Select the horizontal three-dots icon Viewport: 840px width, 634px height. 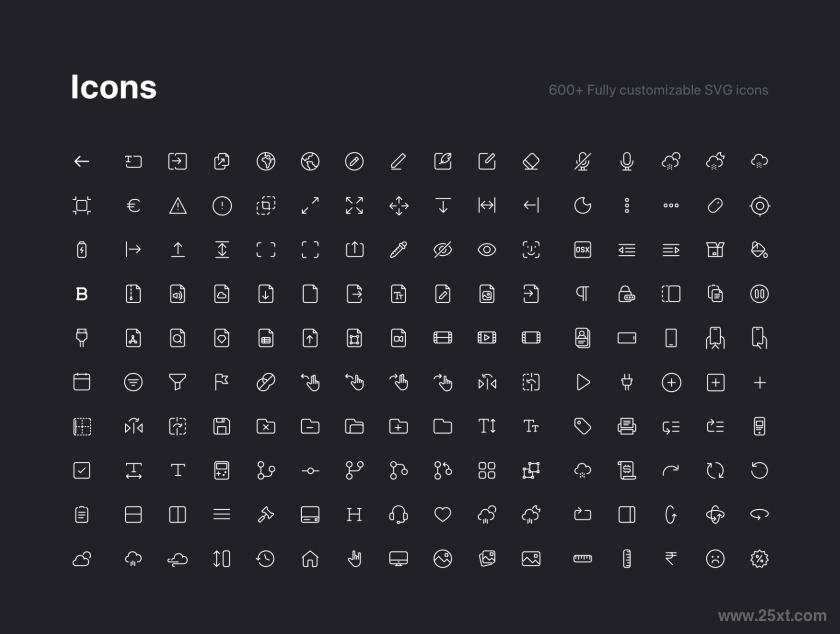(671, 205)
